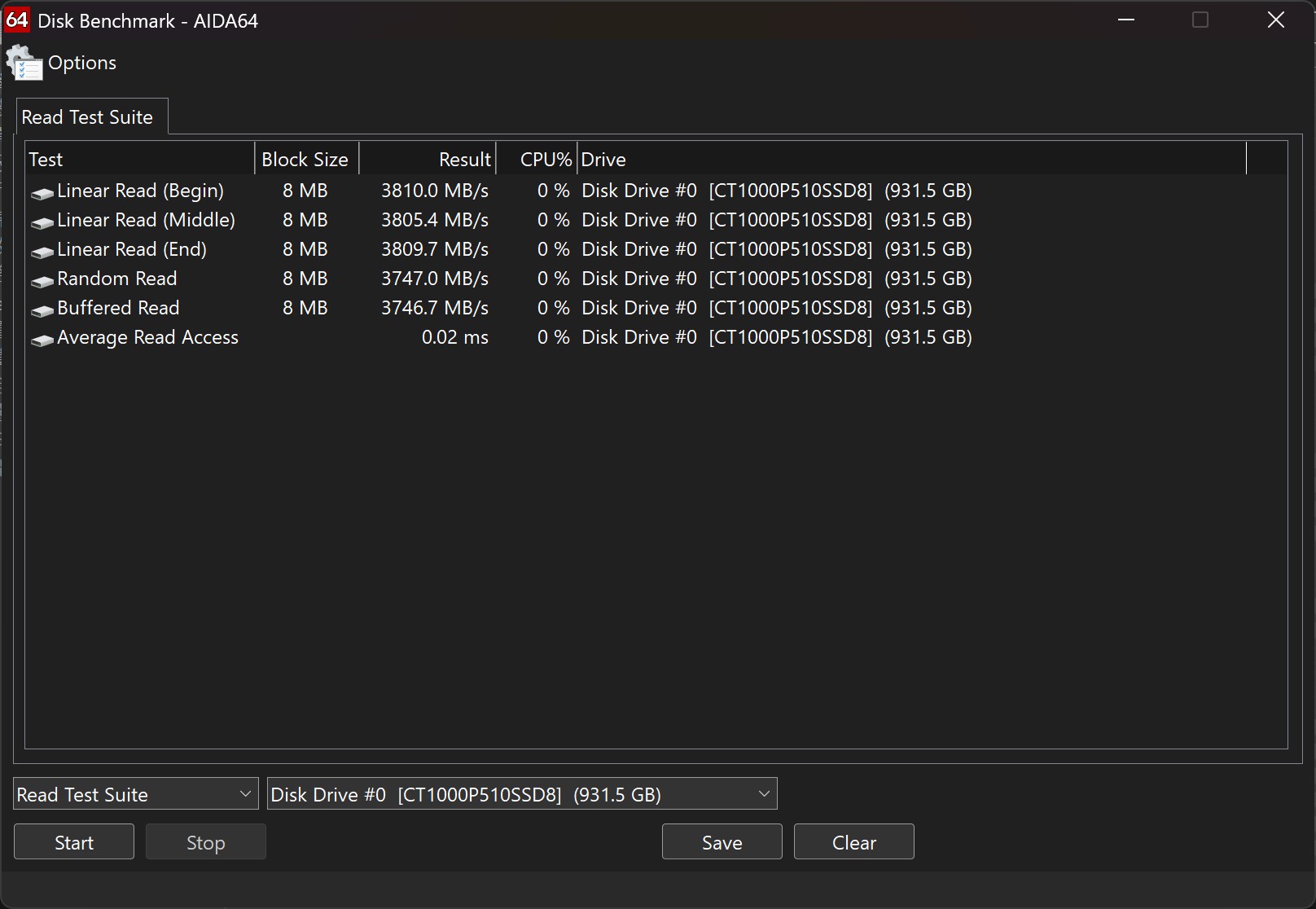Select the Average Read Access drive icon
Screen dimensions: 1316x909
(x=42, y=340)
